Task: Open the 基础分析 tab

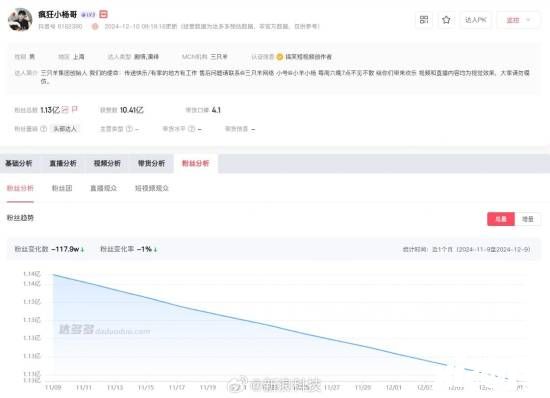Action: click(19, 163)
